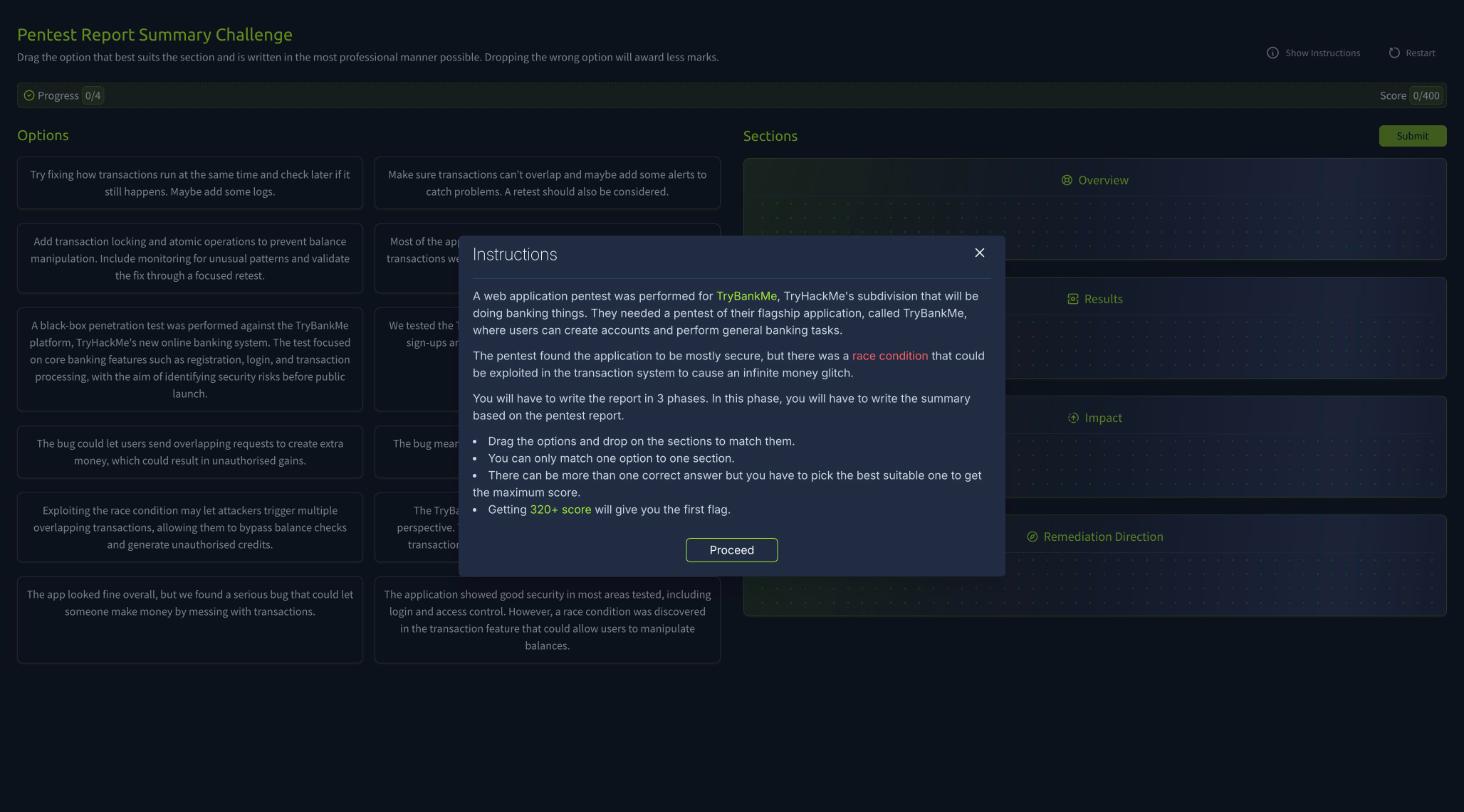Select 'The bug could let users send overlapping requests' option
Screen dimensions: 1464x812
point(190,452)
